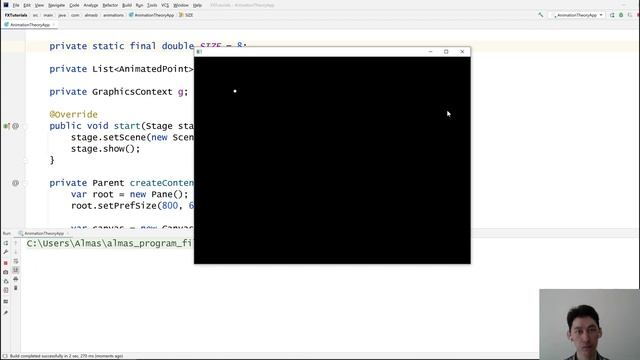640x360 pixels.
Task: Click the camera dump threads icon
Action: (x=6, y=272)
